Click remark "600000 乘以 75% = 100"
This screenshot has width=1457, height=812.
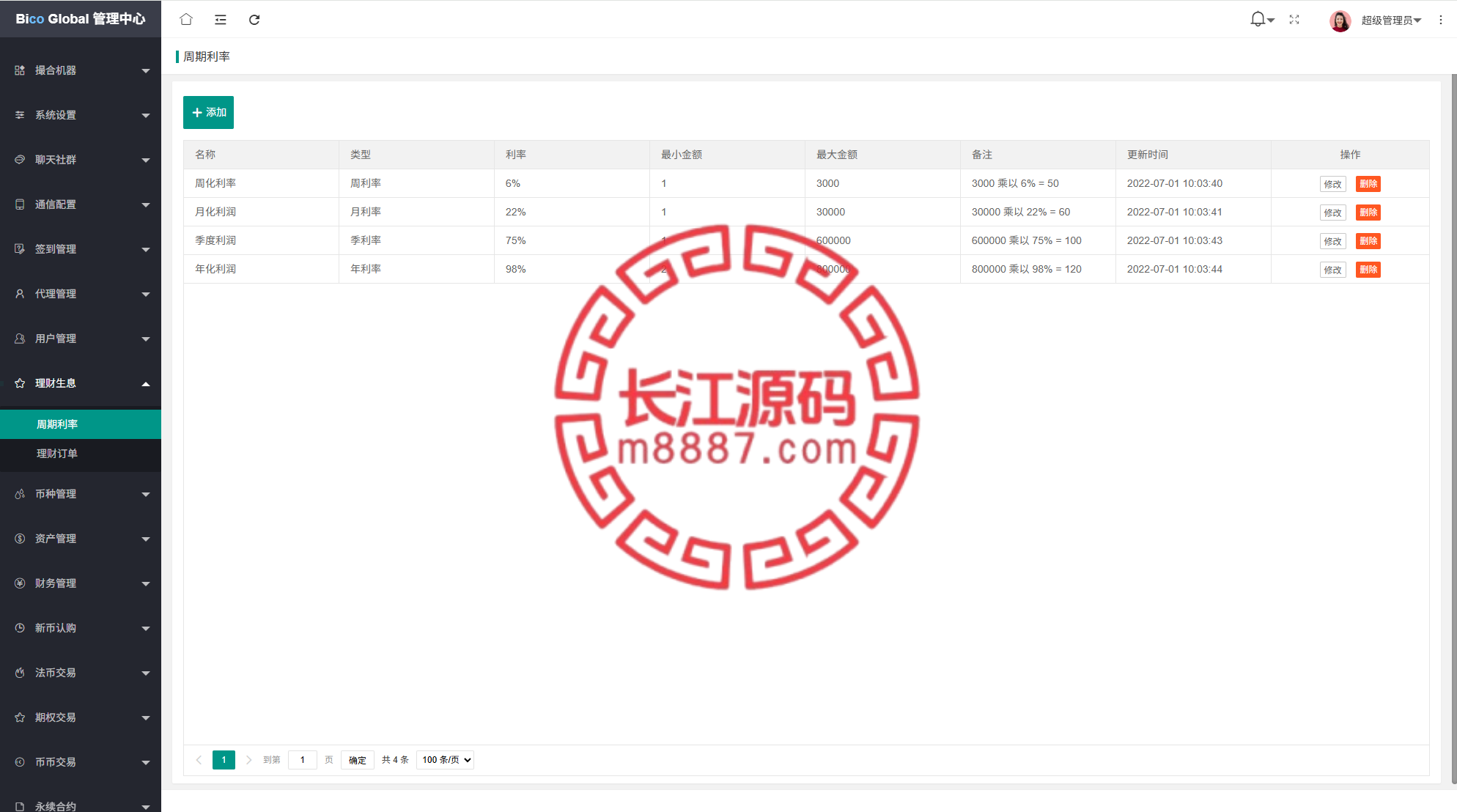click(x=1027, y=240)
